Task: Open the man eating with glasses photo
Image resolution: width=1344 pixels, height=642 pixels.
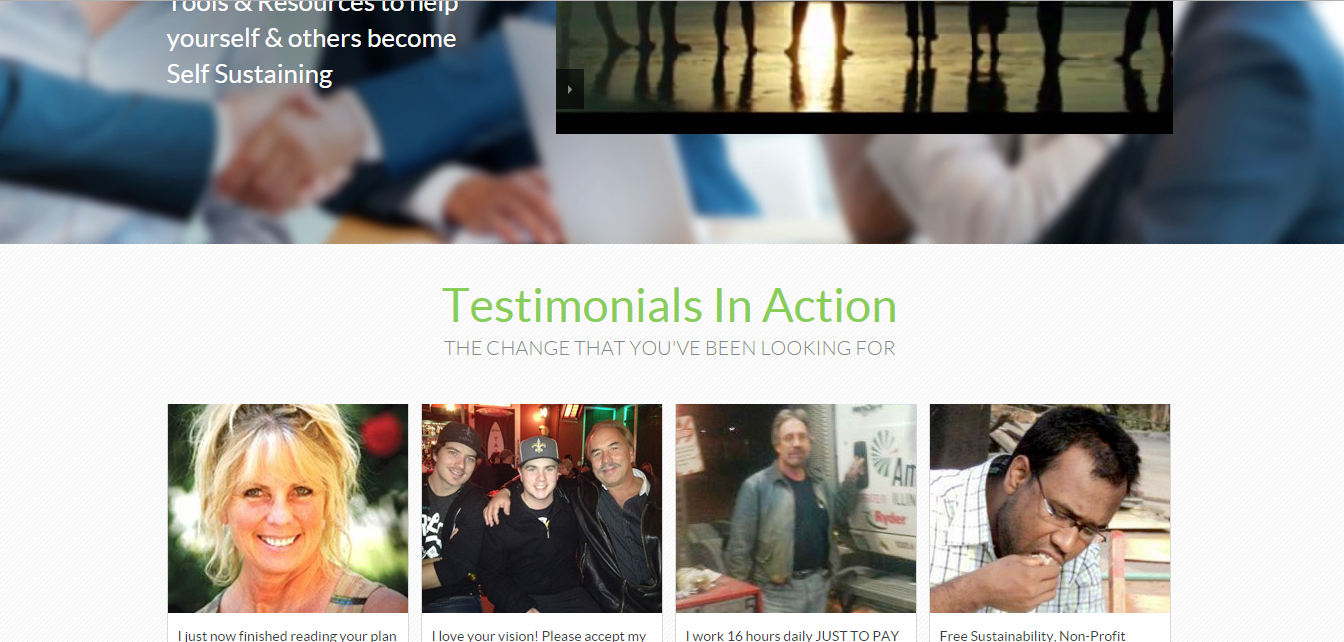Action: (1050, 508)
